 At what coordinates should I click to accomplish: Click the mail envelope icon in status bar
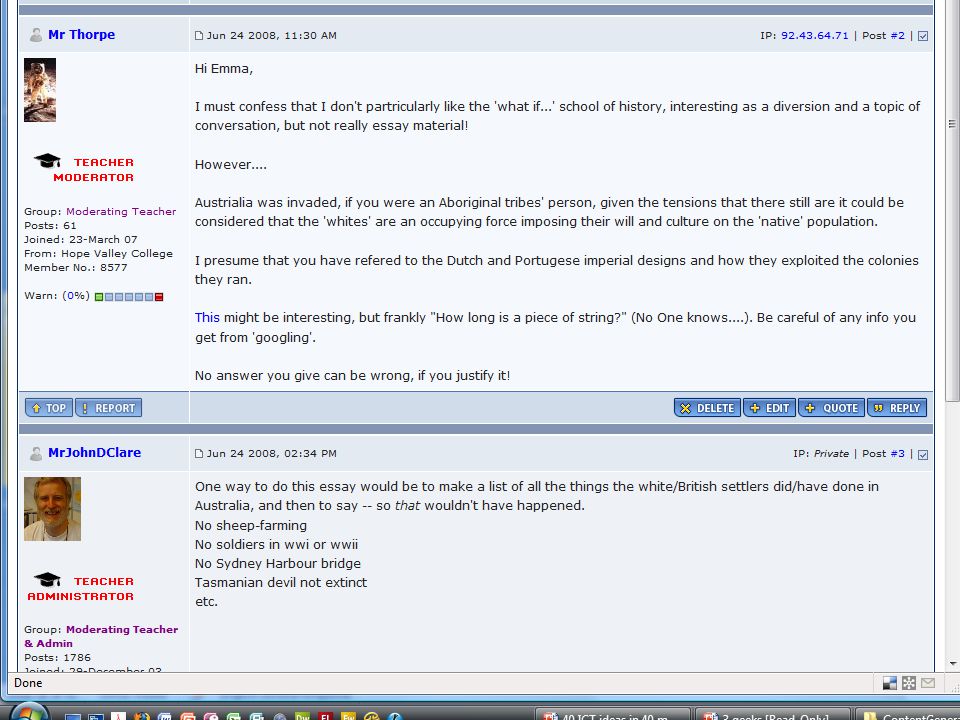coord(928,683)
